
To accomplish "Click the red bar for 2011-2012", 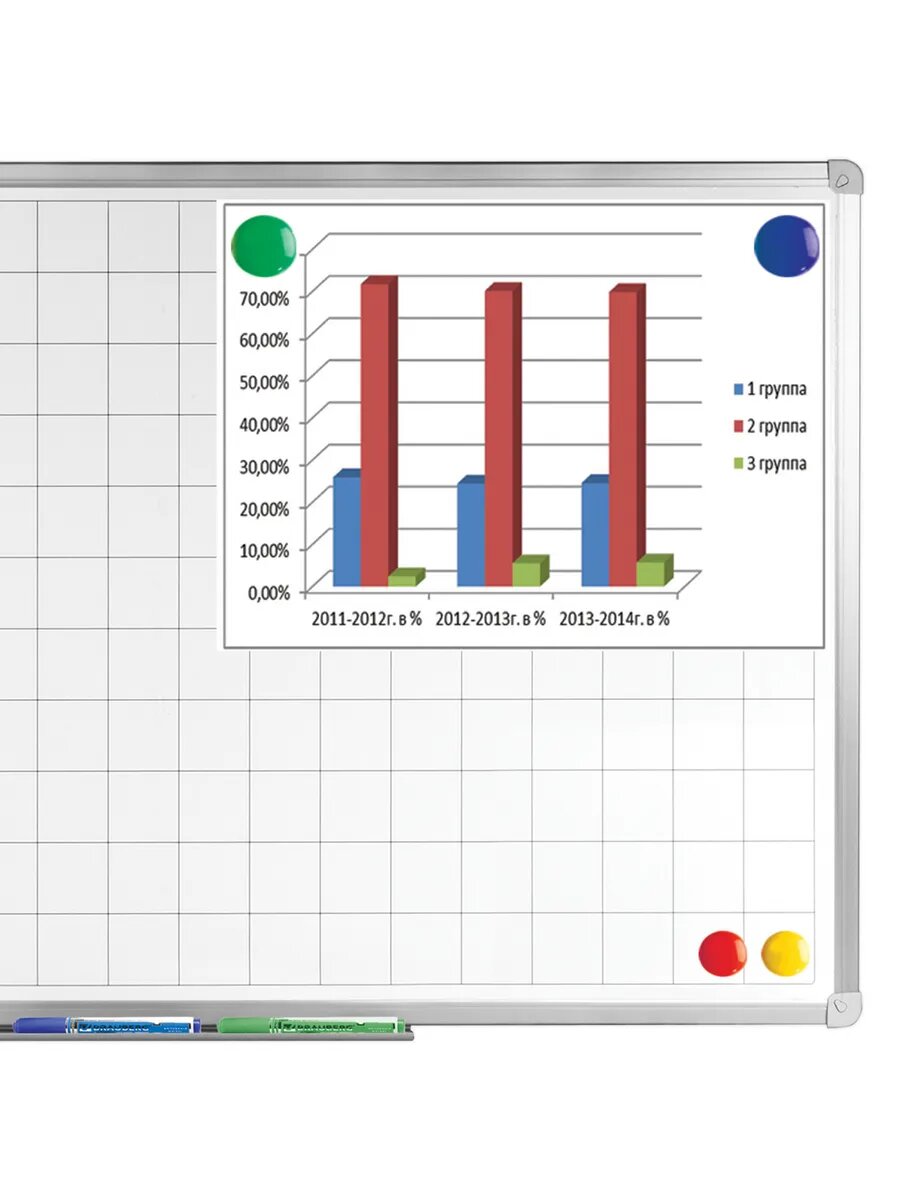I will (x=379, y=431).
